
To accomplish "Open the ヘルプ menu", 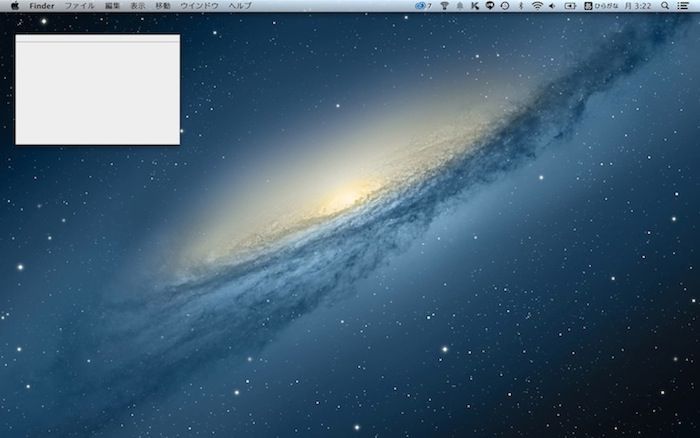I will pyautogui.click(x=240, y=6).
